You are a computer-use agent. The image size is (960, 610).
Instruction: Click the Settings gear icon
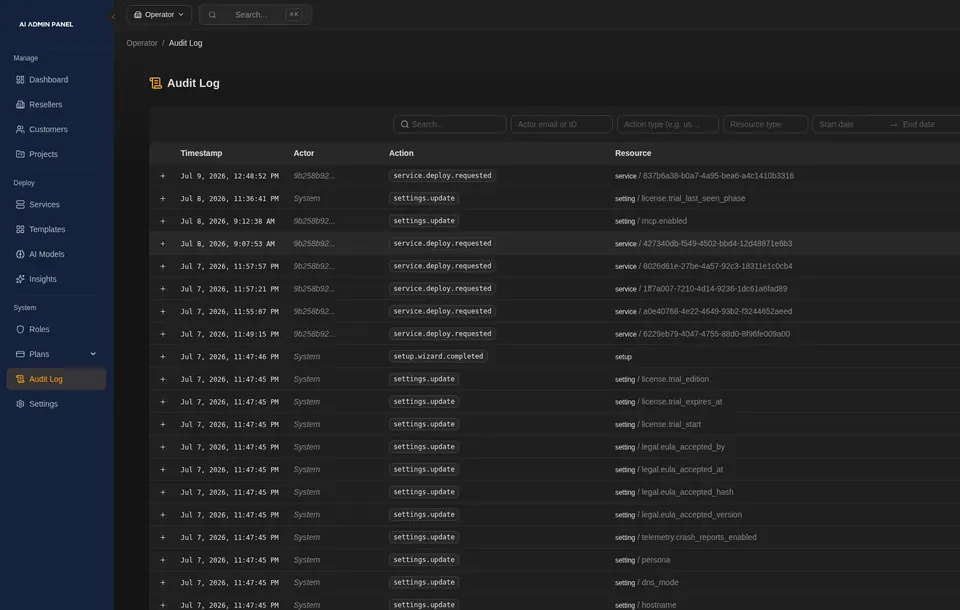(20, 404)
